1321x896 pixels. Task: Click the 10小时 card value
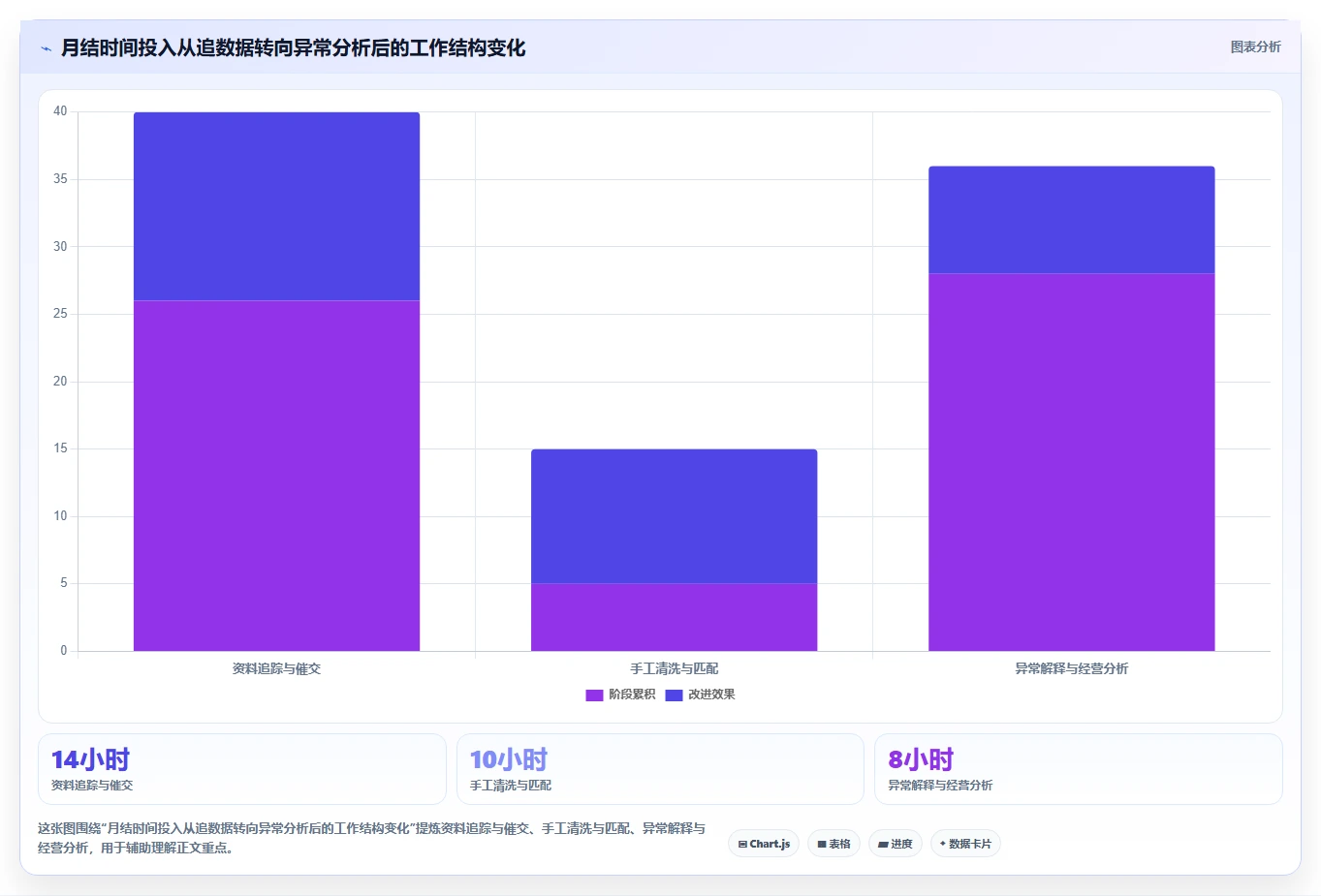pos(509,759)
